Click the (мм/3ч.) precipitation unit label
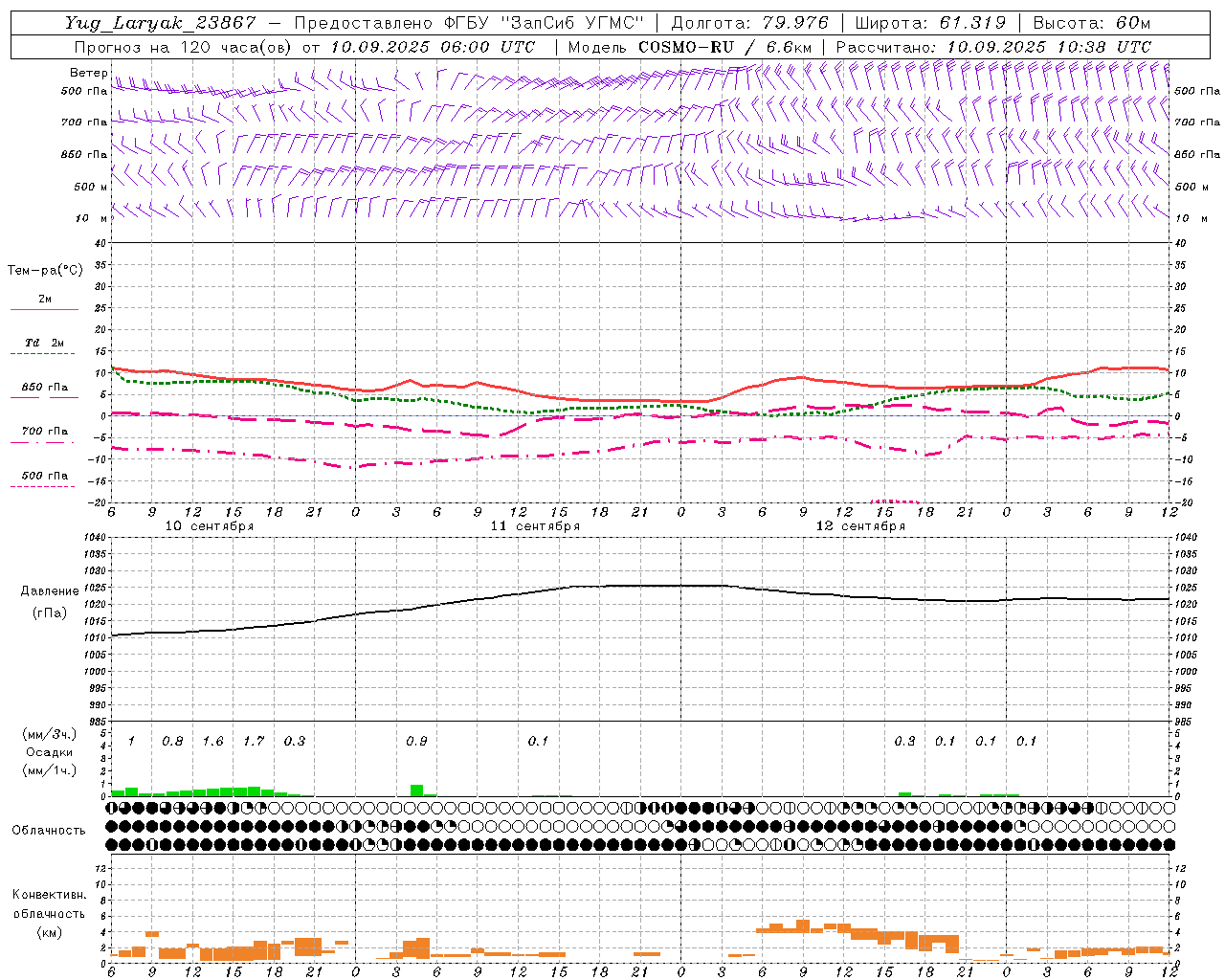The width and height of the screenshot is (1225, 980). tap(49, 735)
